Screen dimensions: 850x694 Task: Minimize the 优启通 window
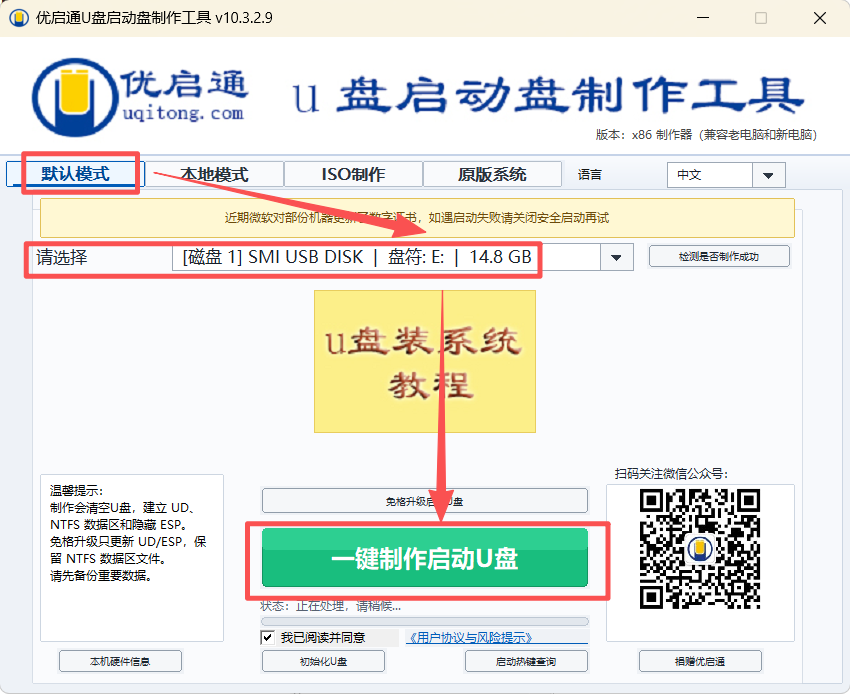coord(703,18)
